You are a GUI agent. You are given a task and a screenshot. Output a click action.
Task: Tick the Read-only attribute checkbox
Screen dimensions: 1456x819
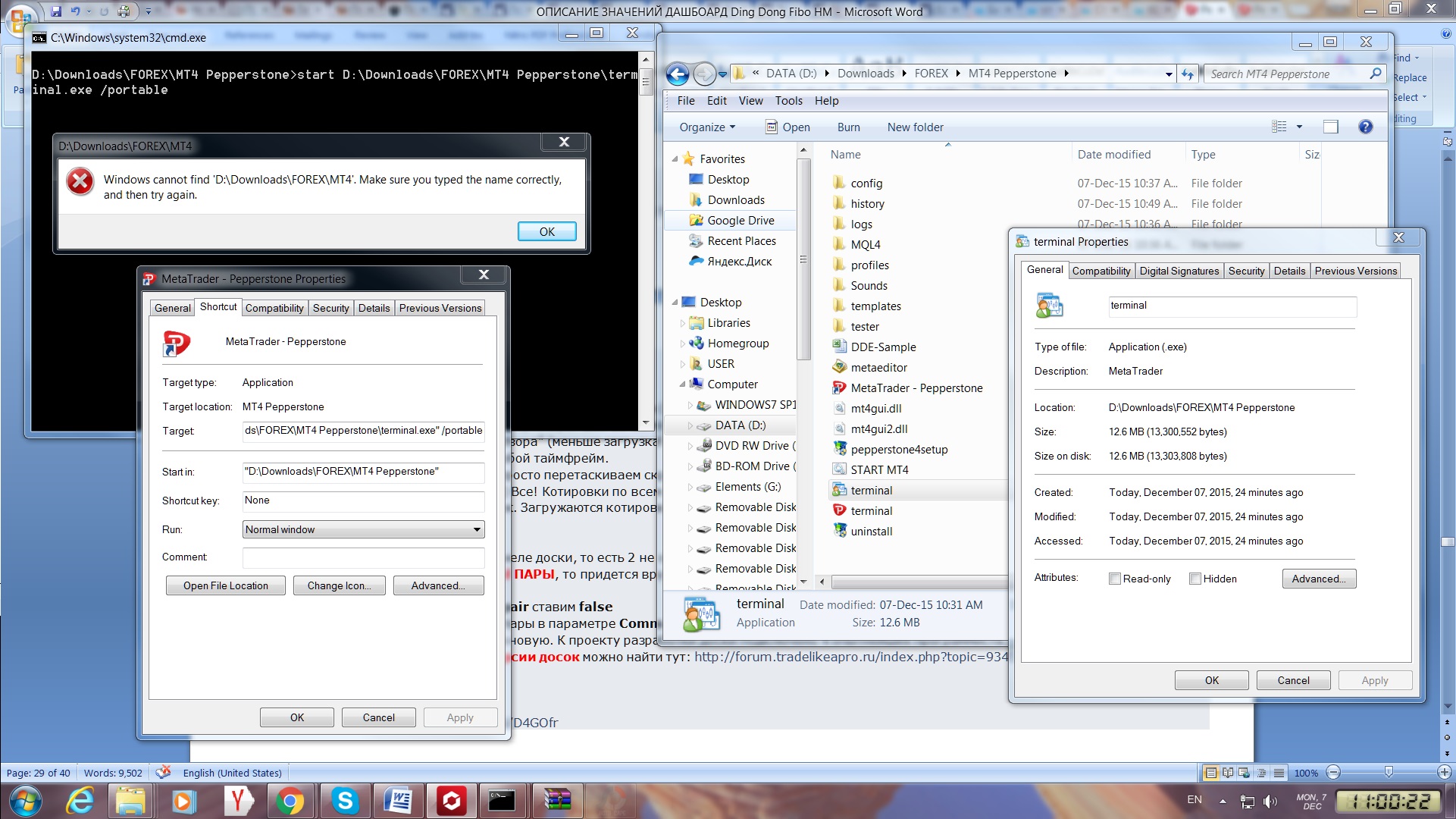point(1115,579)
